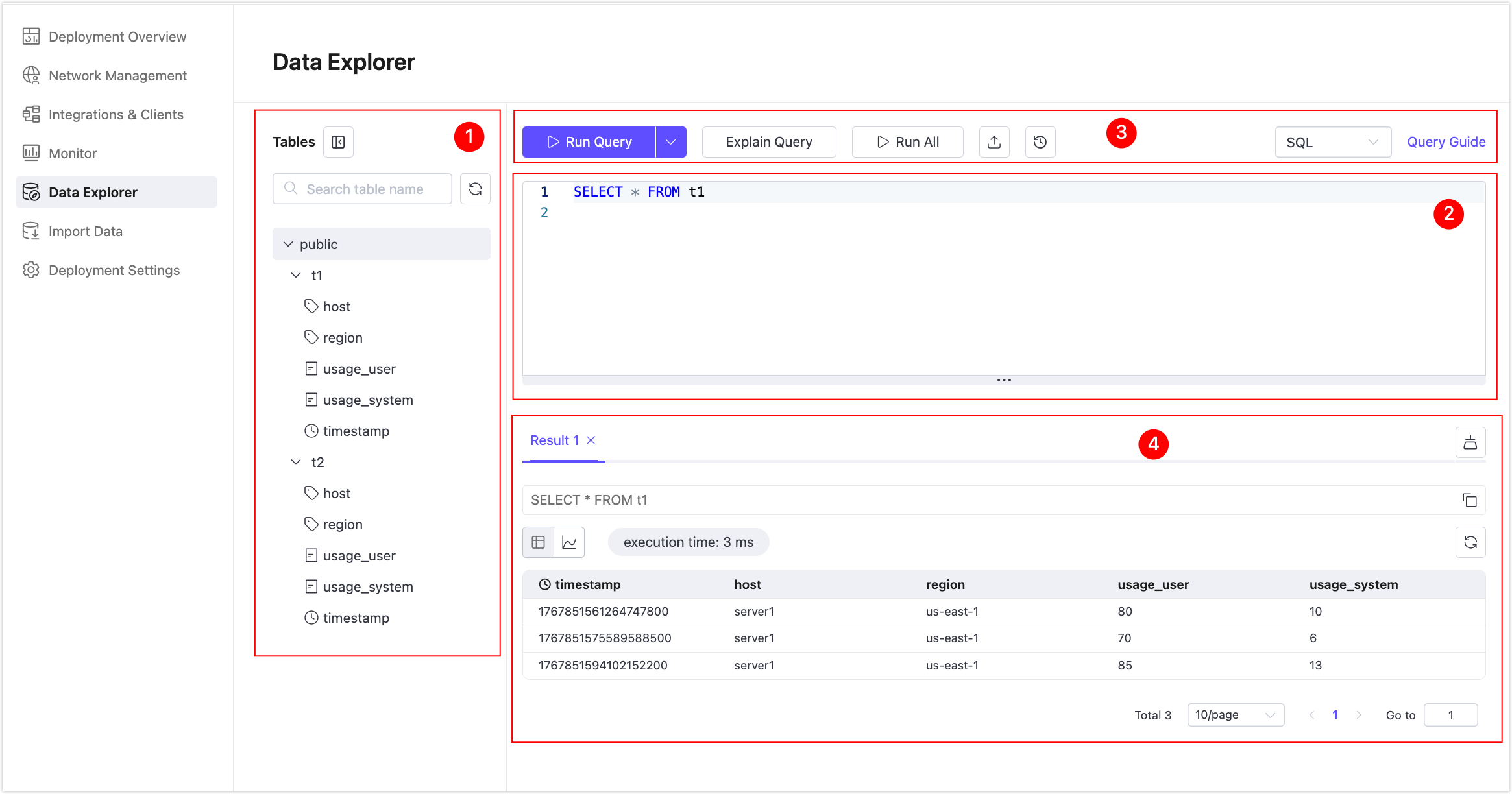Screen dimensions: 1512x794
Task: Open the 10/page page-size selector
Action: [1235, 714]
